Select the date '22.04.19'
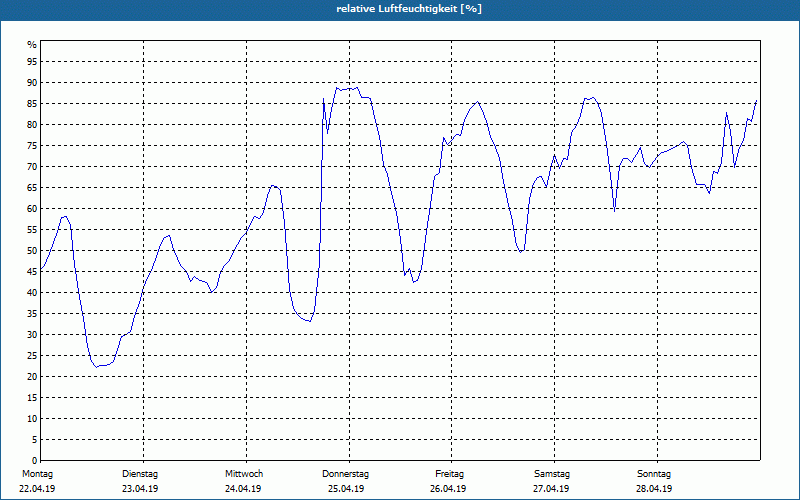800x500 pixels. (37, 489)
